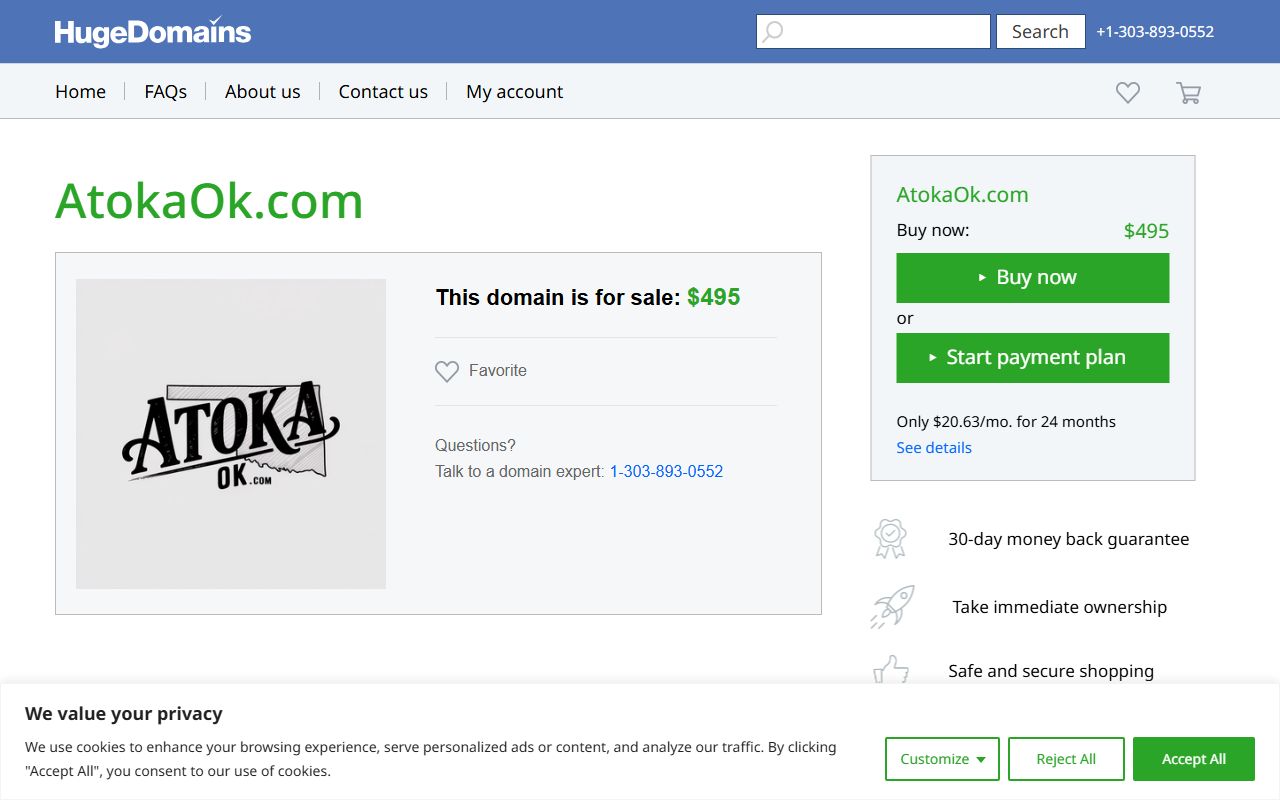
Task: Click the rocket immediate ownership icon
Action: coord(892,607)
